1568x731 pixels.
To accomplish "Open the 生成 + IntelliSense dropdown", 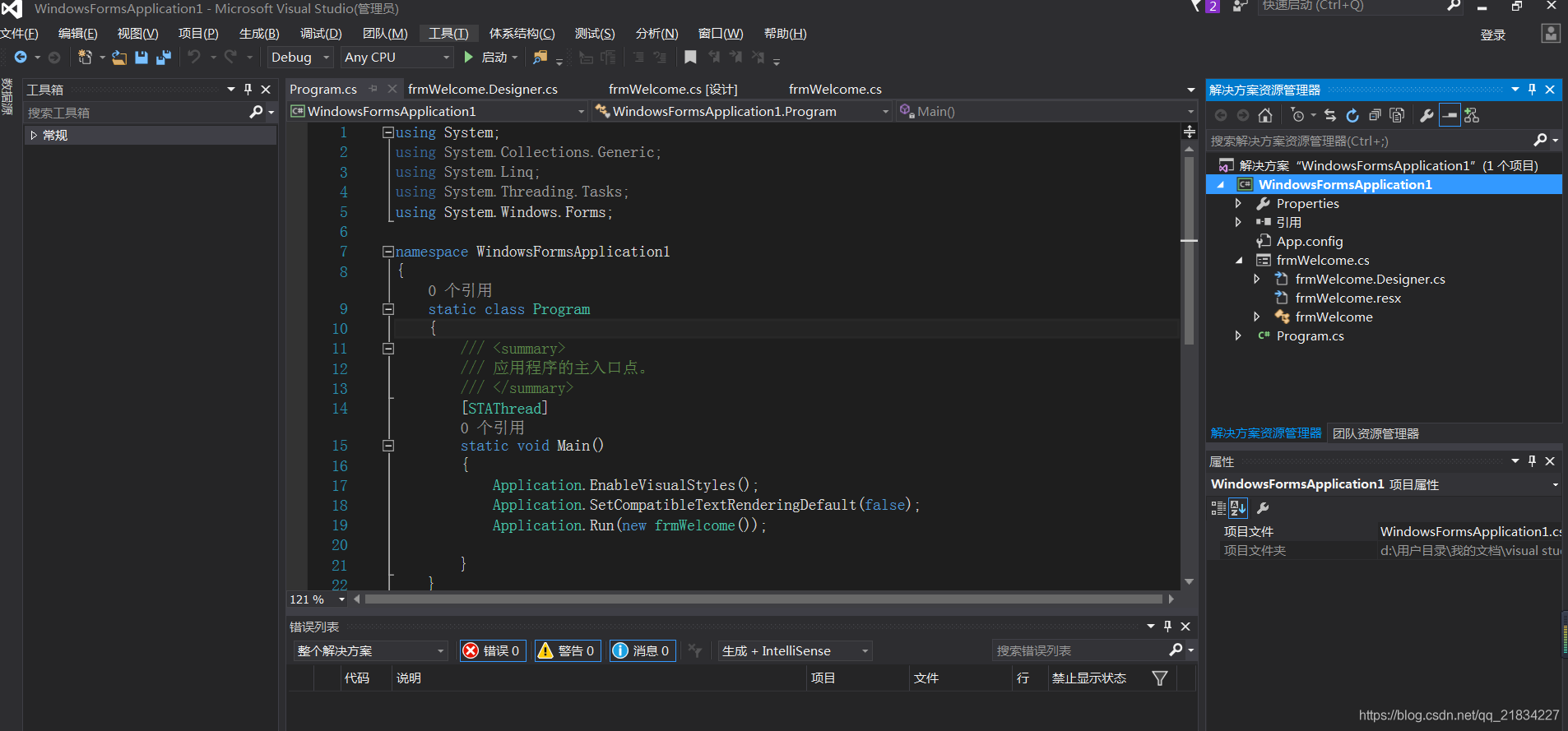I will click(x=795, y=650).
